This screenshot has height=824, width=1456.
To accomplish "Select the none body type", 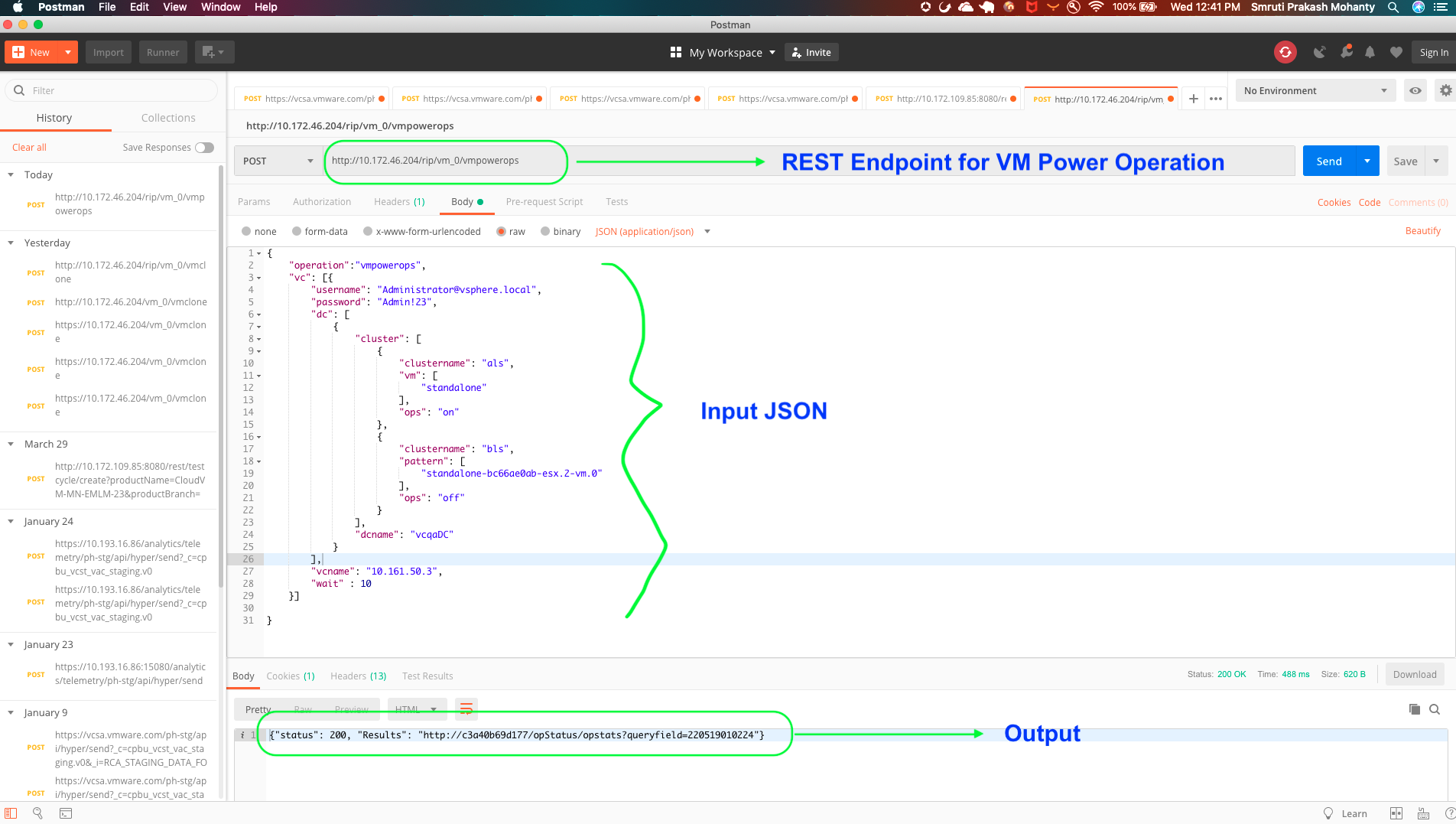I will tap(245, 231).
